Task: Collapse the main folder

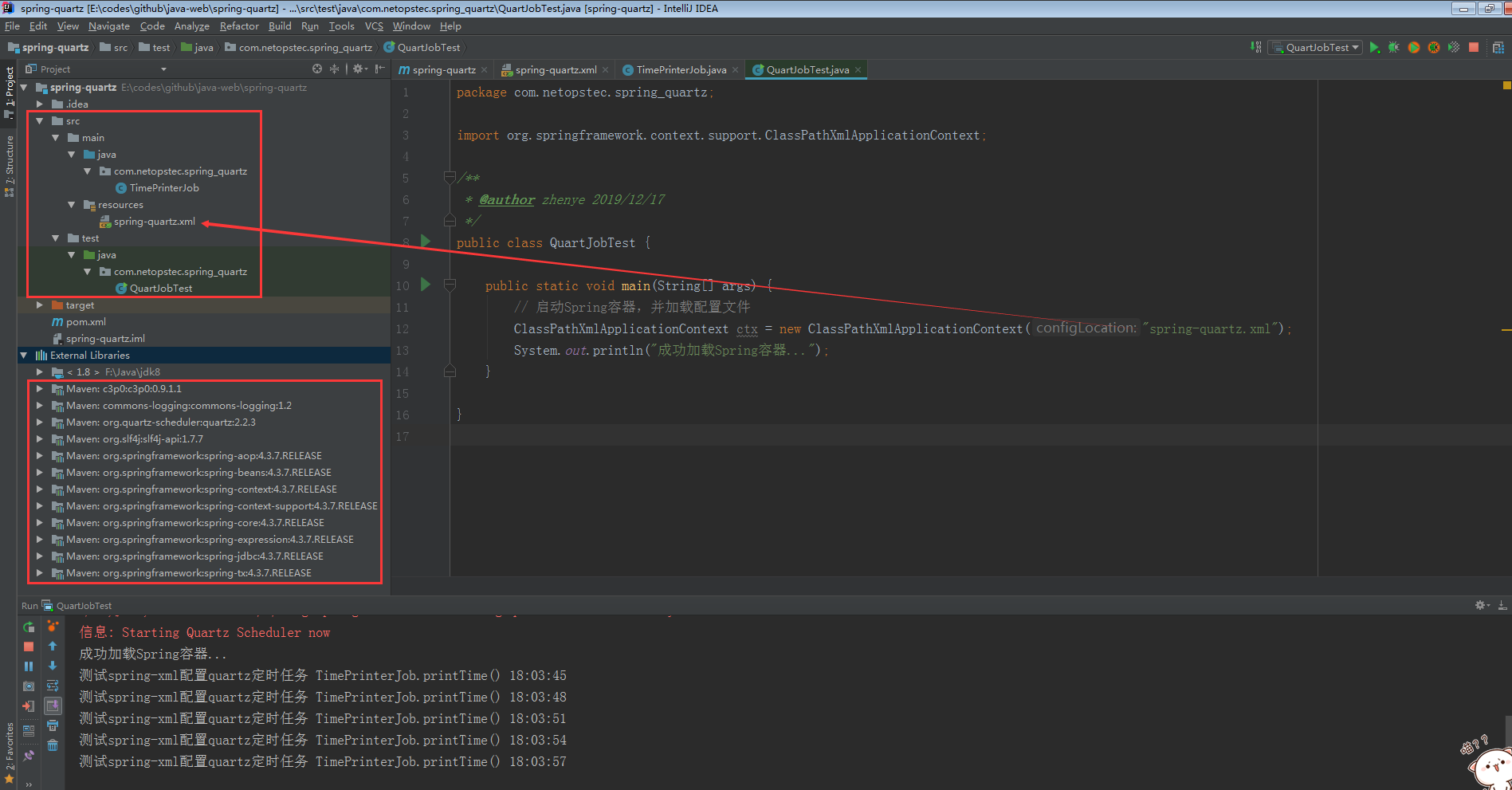Action: point(55,138)
